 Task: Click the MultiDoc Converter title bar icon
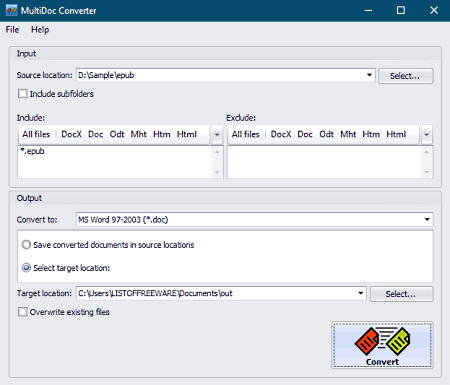11,10
